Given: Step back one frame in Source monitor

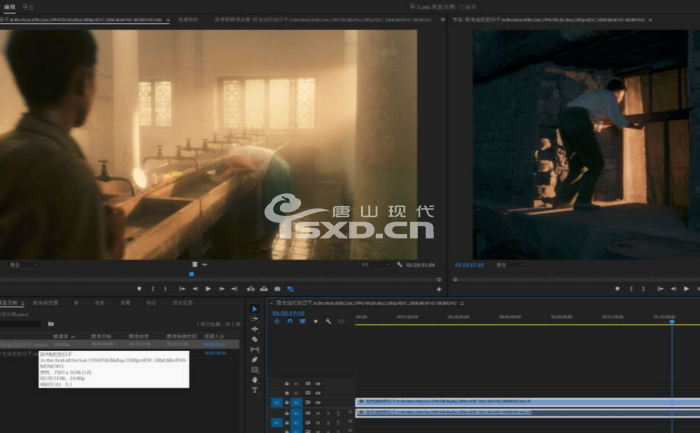Looking at the screenshot, I should coord(195,289).
